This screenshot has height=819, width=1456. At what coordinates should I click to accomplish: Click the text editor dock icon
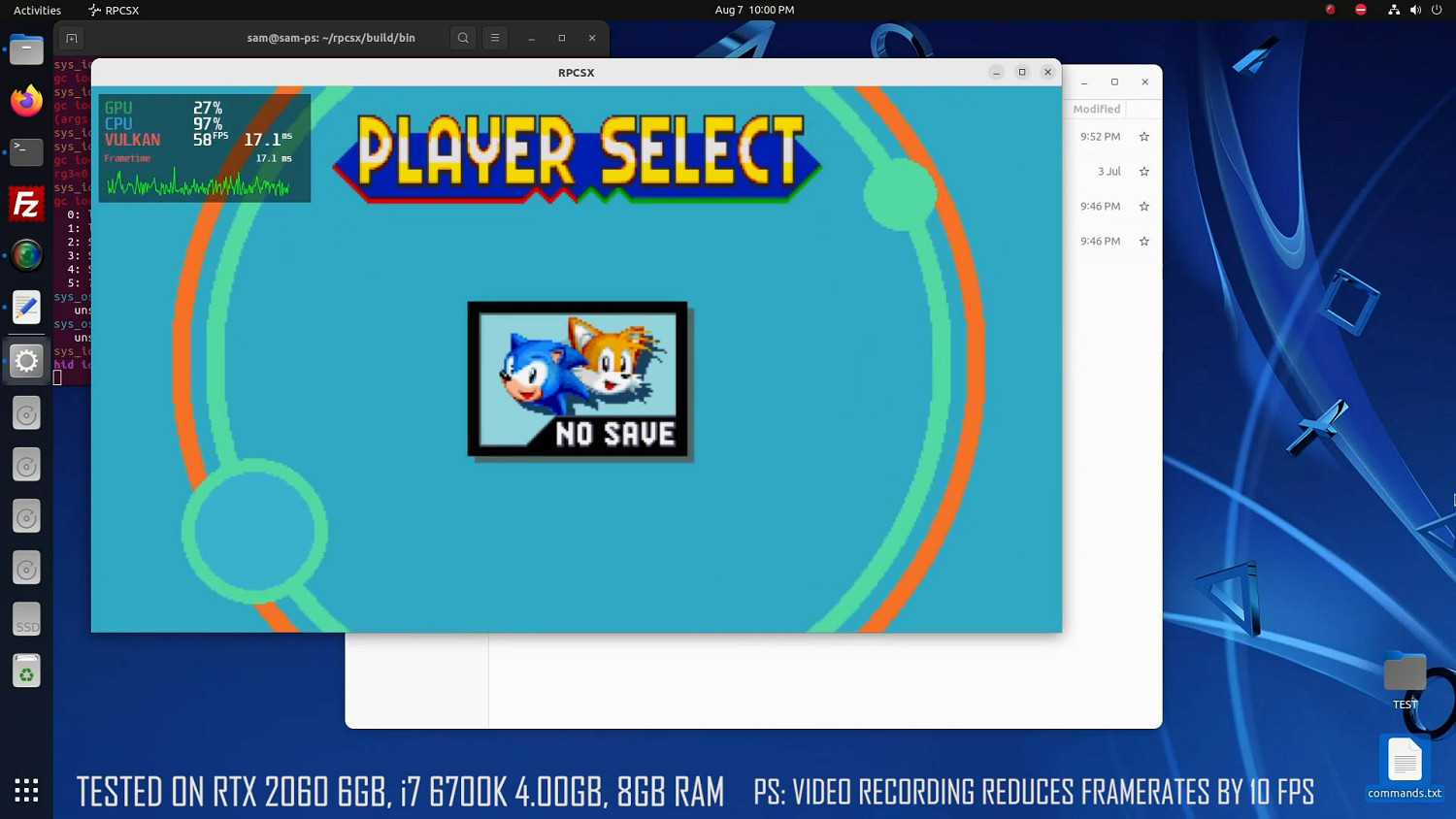[26, 308]
